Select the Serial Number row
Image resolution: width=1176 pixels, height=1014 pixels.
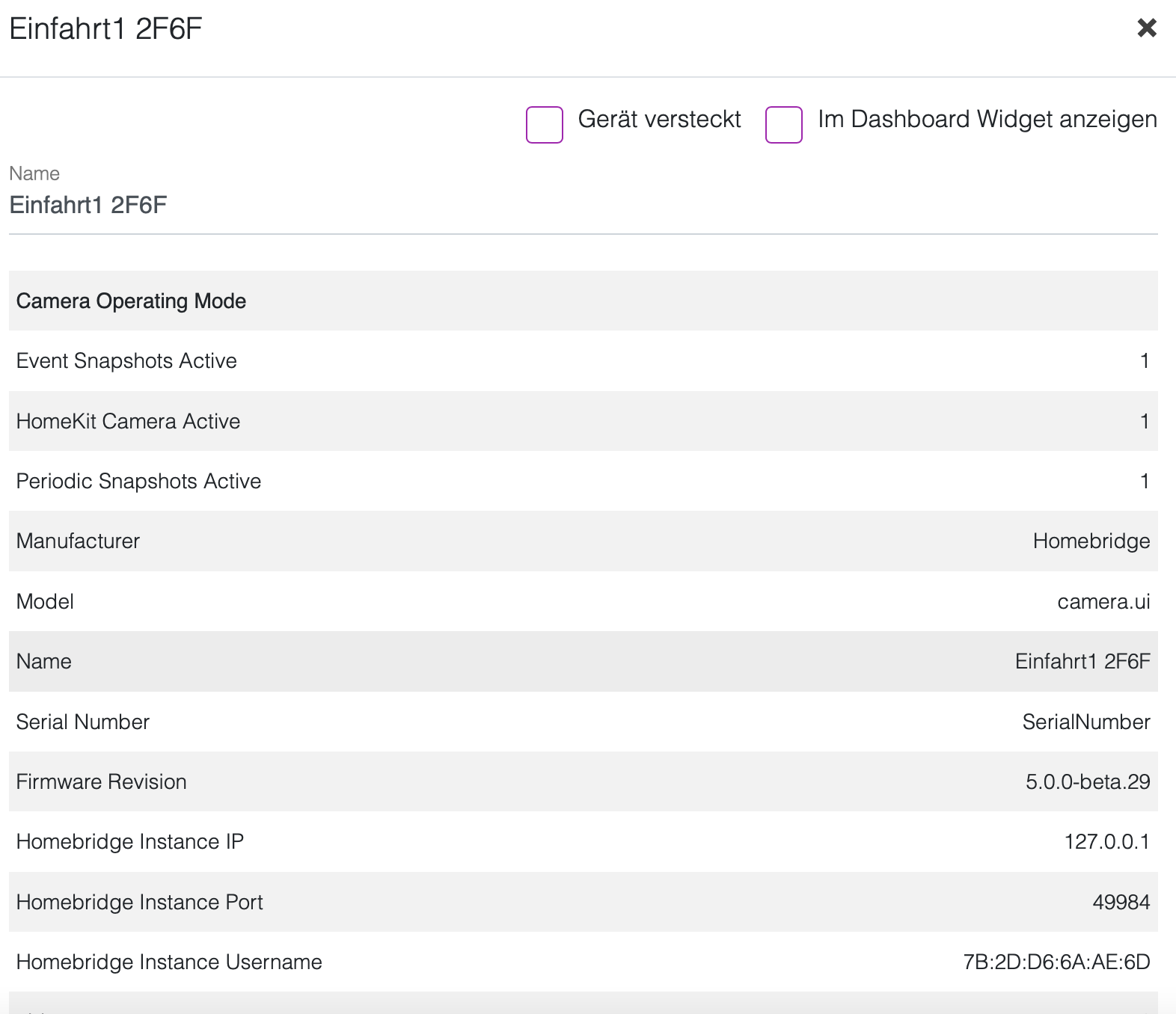coord(582,722)
